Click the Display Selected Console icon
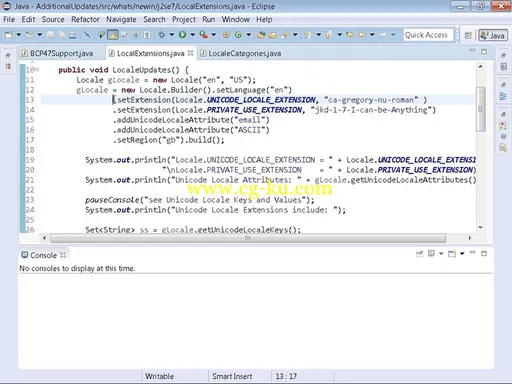This screenshot has width=512, height=384. click(431, 254)
